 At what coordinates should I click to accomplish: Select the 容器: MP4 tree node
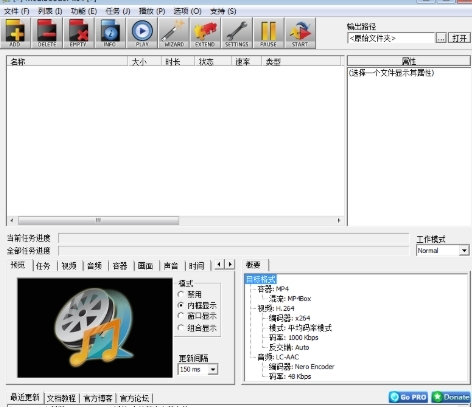tap(273, 289)
